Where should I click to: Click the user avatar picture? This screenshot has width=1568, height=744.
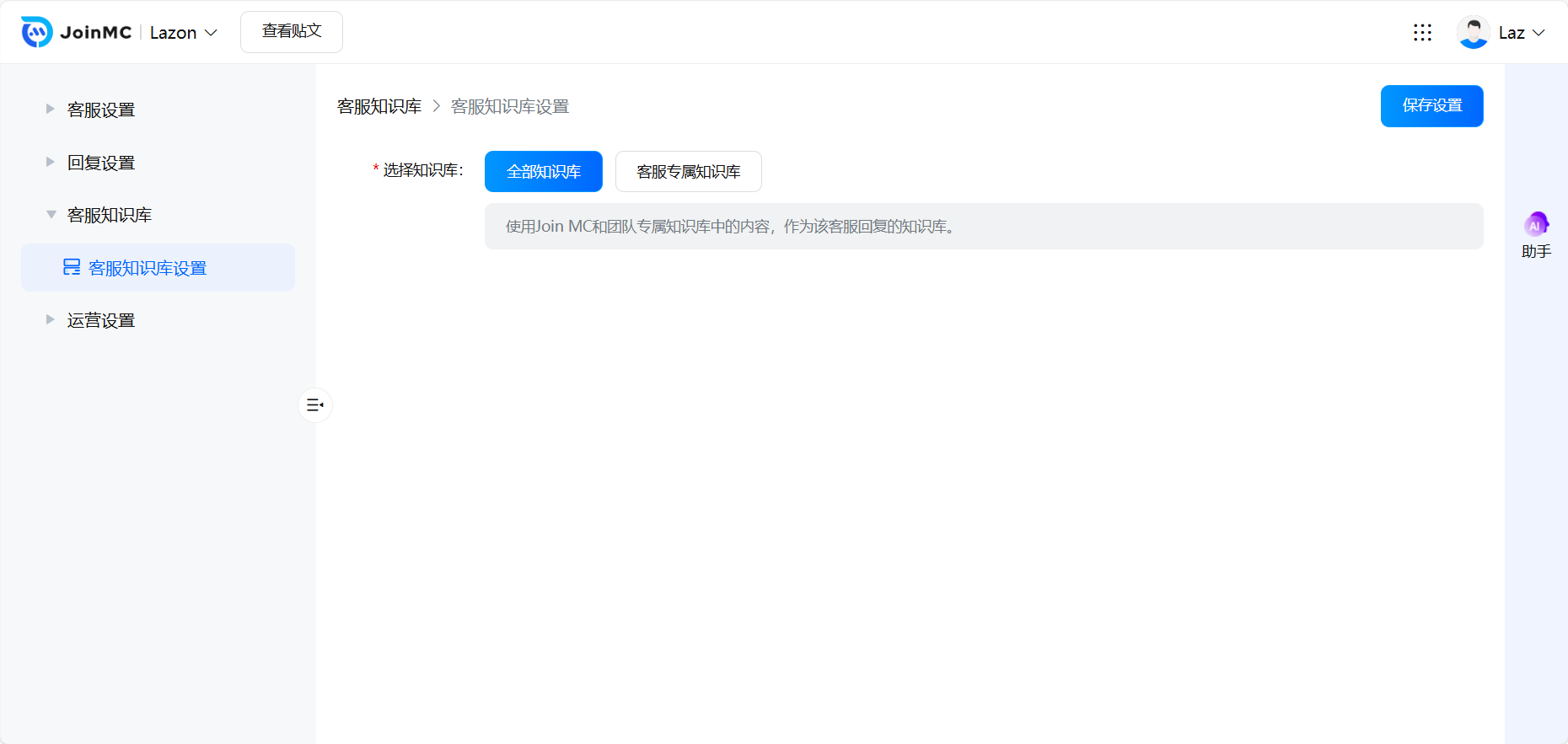[1473, 32]
